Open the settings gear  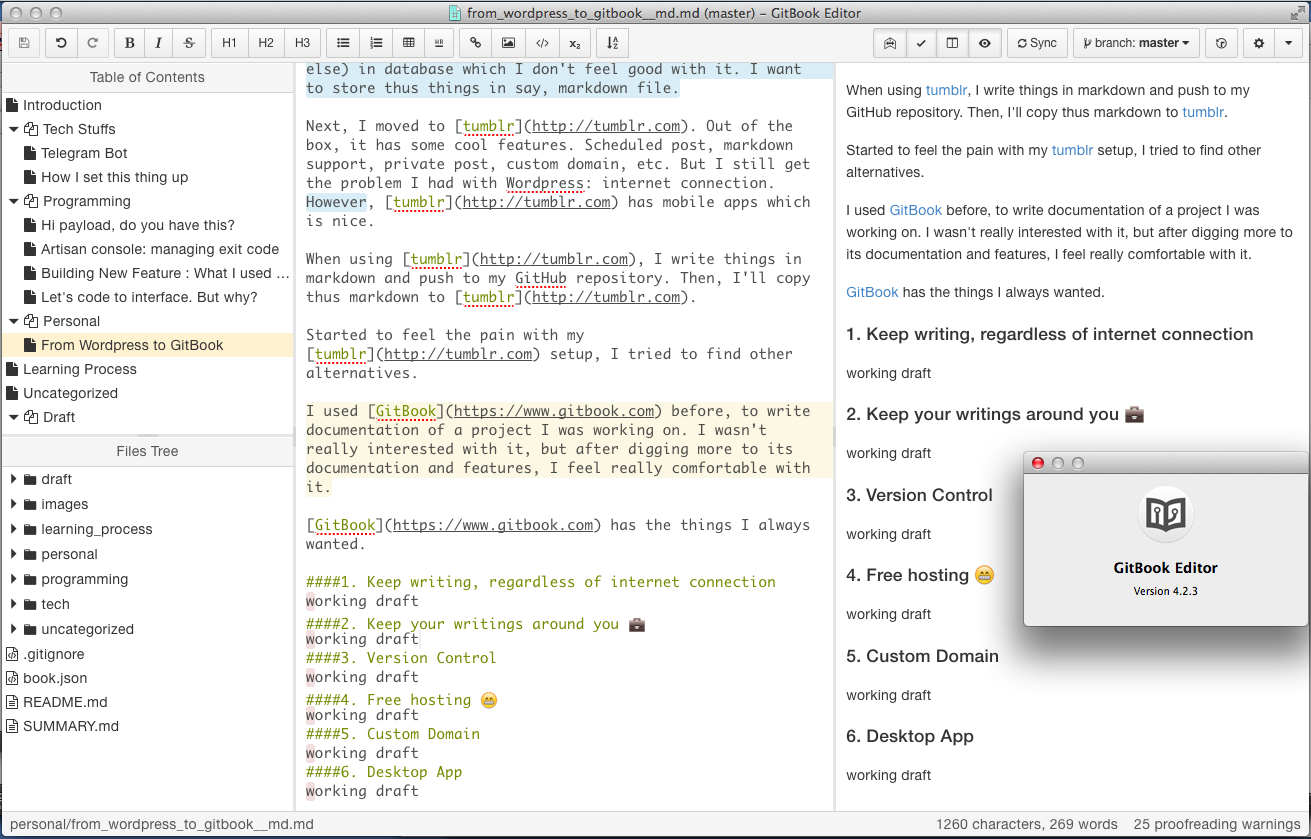coord(1259,43)
